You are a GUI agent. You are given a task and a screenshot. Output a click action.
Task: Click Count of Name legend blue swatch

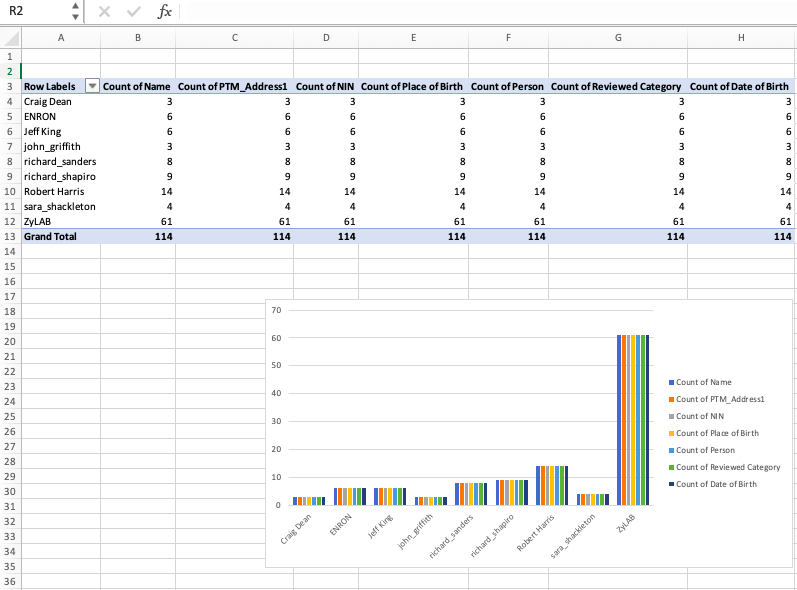671,382
